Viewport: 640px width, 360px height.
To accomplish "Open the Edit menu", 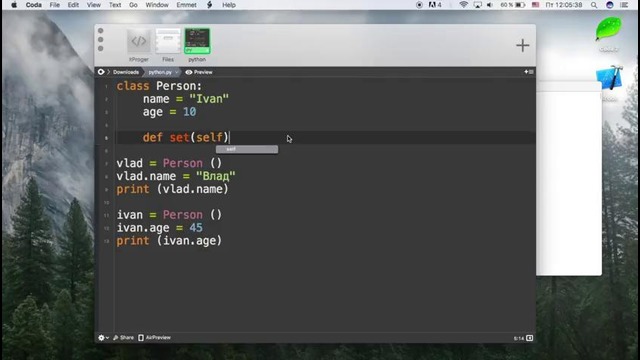I will (73, 5).
